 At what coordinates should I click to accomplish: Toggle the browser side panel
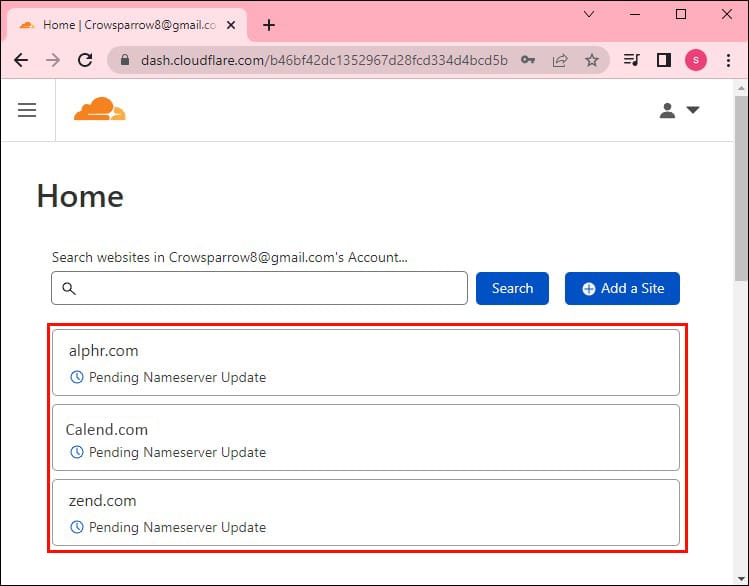tap(663, 60)
